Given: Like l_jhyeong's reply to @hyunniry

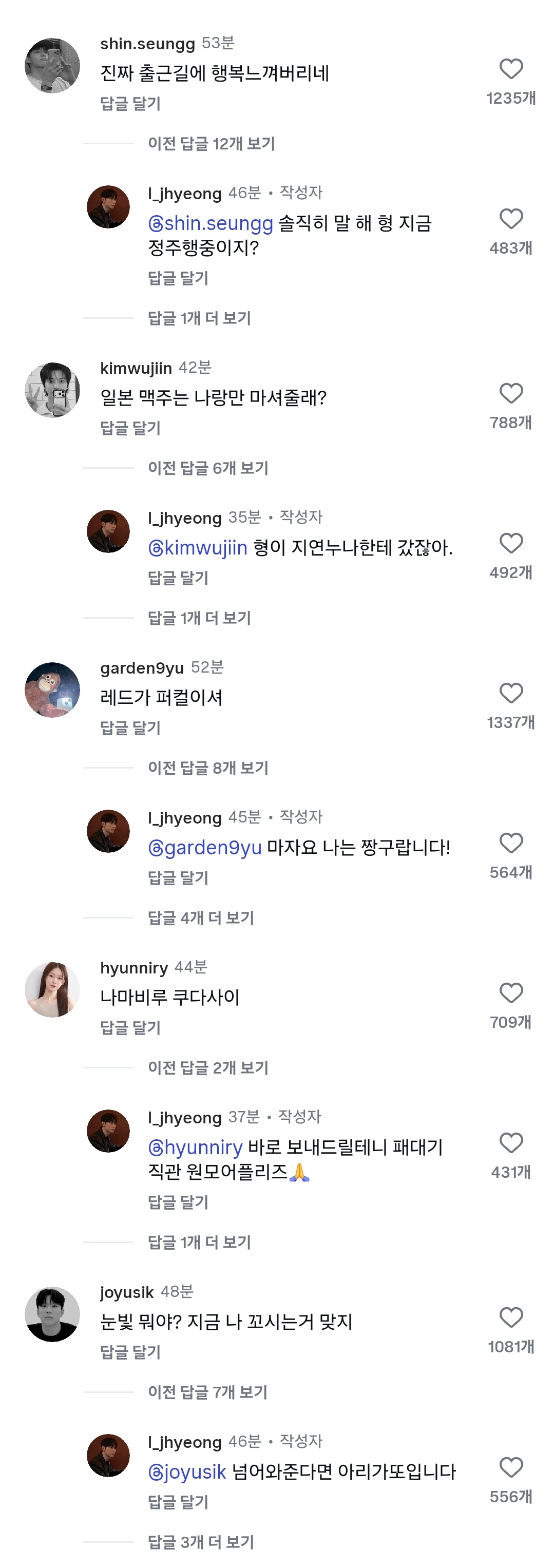Looking at the screenshot, I should (511, 1143).
